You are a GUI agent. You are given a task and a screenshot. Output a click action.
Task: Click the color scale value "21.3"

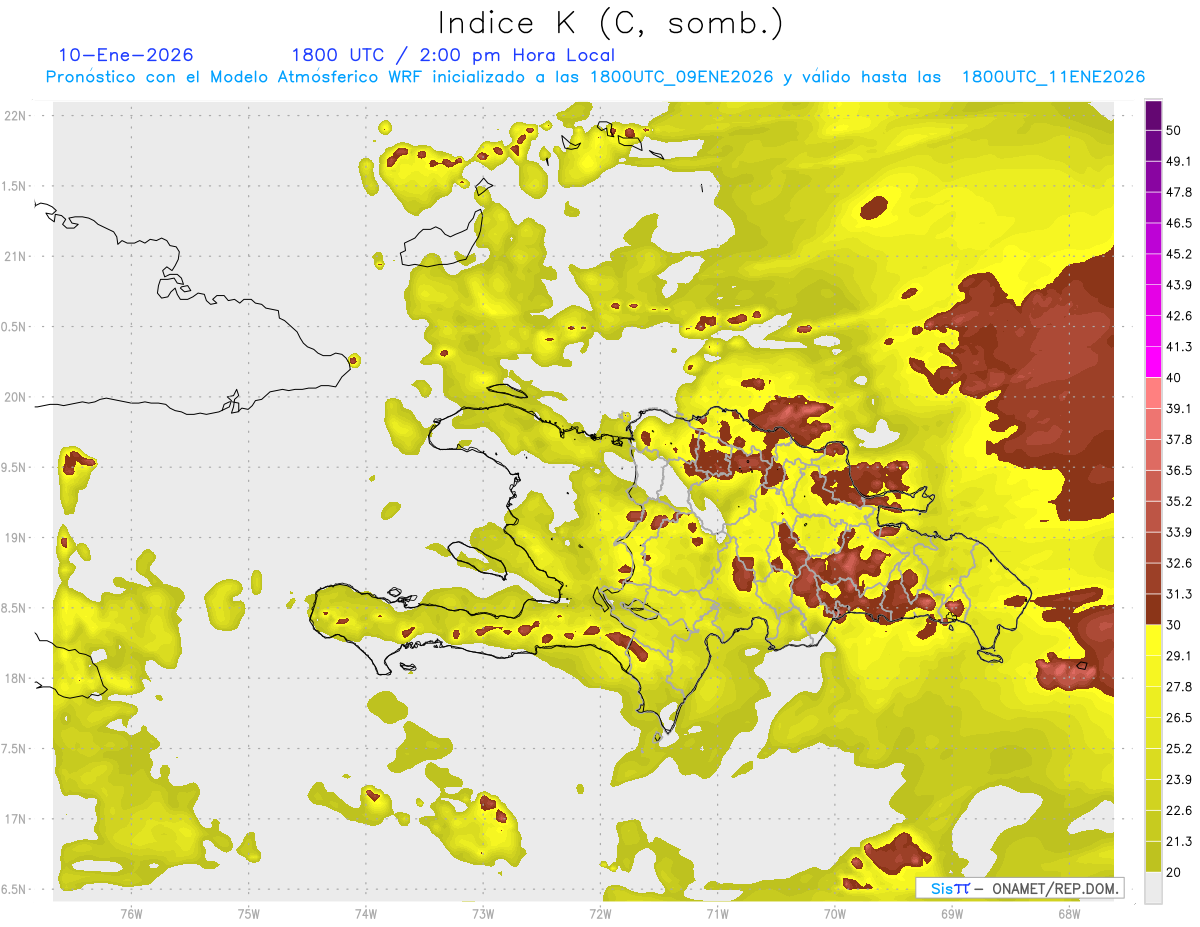click(1180, 841)
